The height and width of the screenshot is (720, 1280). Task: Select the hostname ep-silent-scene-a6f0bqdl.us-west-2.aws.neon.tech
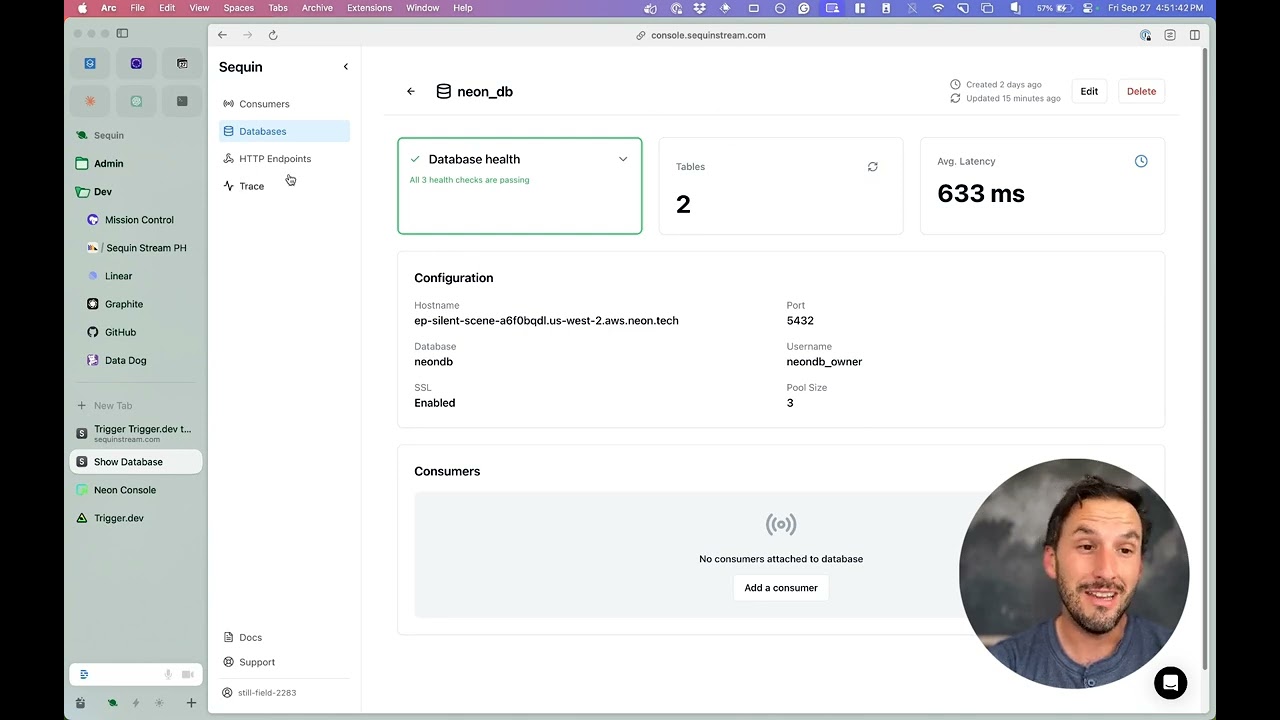click(x=546, y=321)
